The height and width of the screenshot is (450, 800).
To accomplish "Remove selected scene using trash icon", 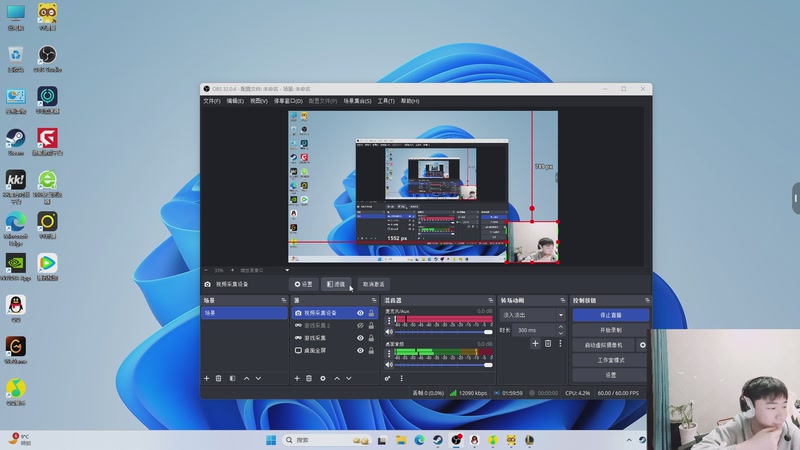I will (x=220, y=378).
